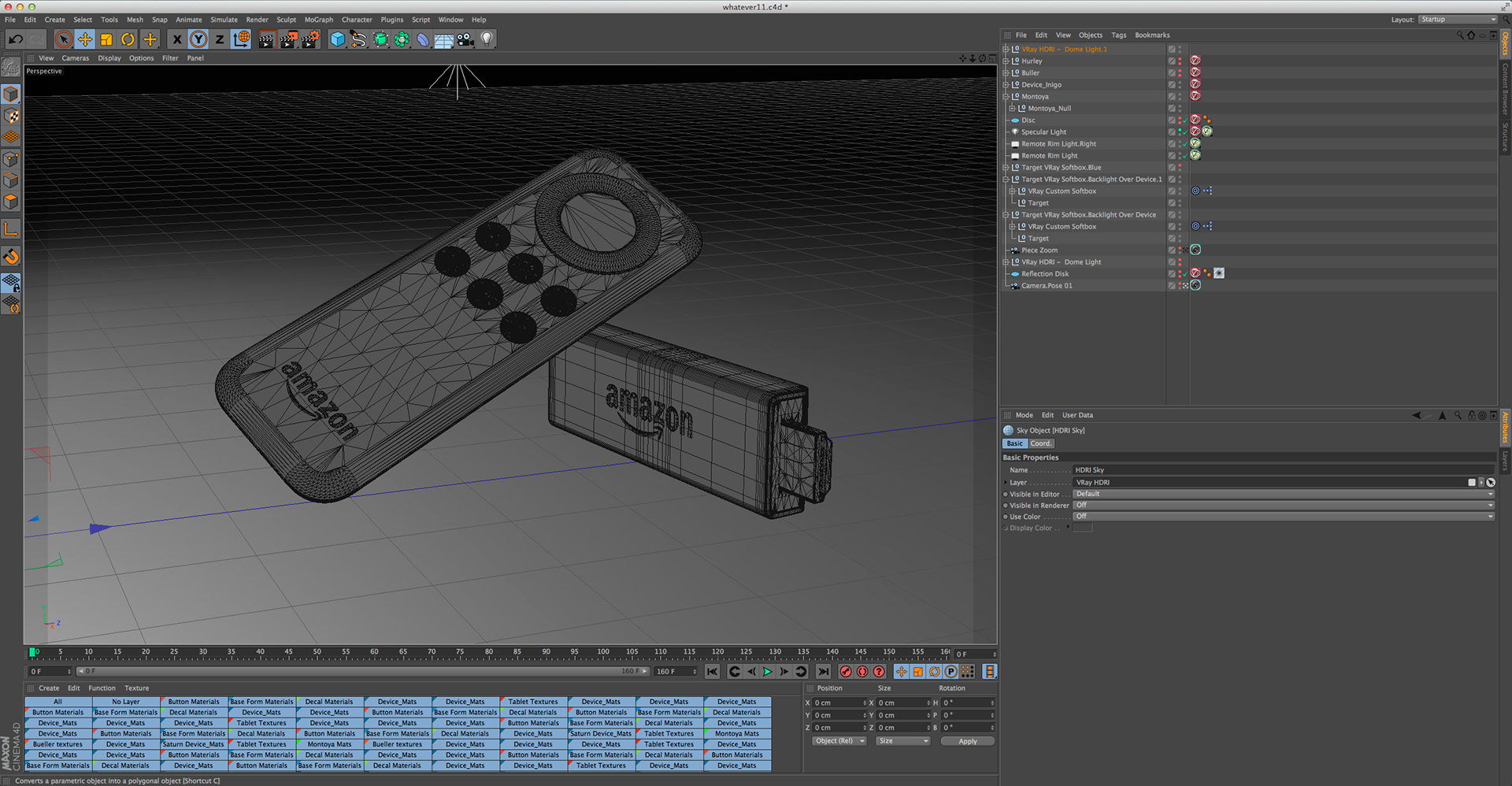Open Edit Render Settings icon
The height and width of the screenshot is (786, 1512).
(310, 39)
